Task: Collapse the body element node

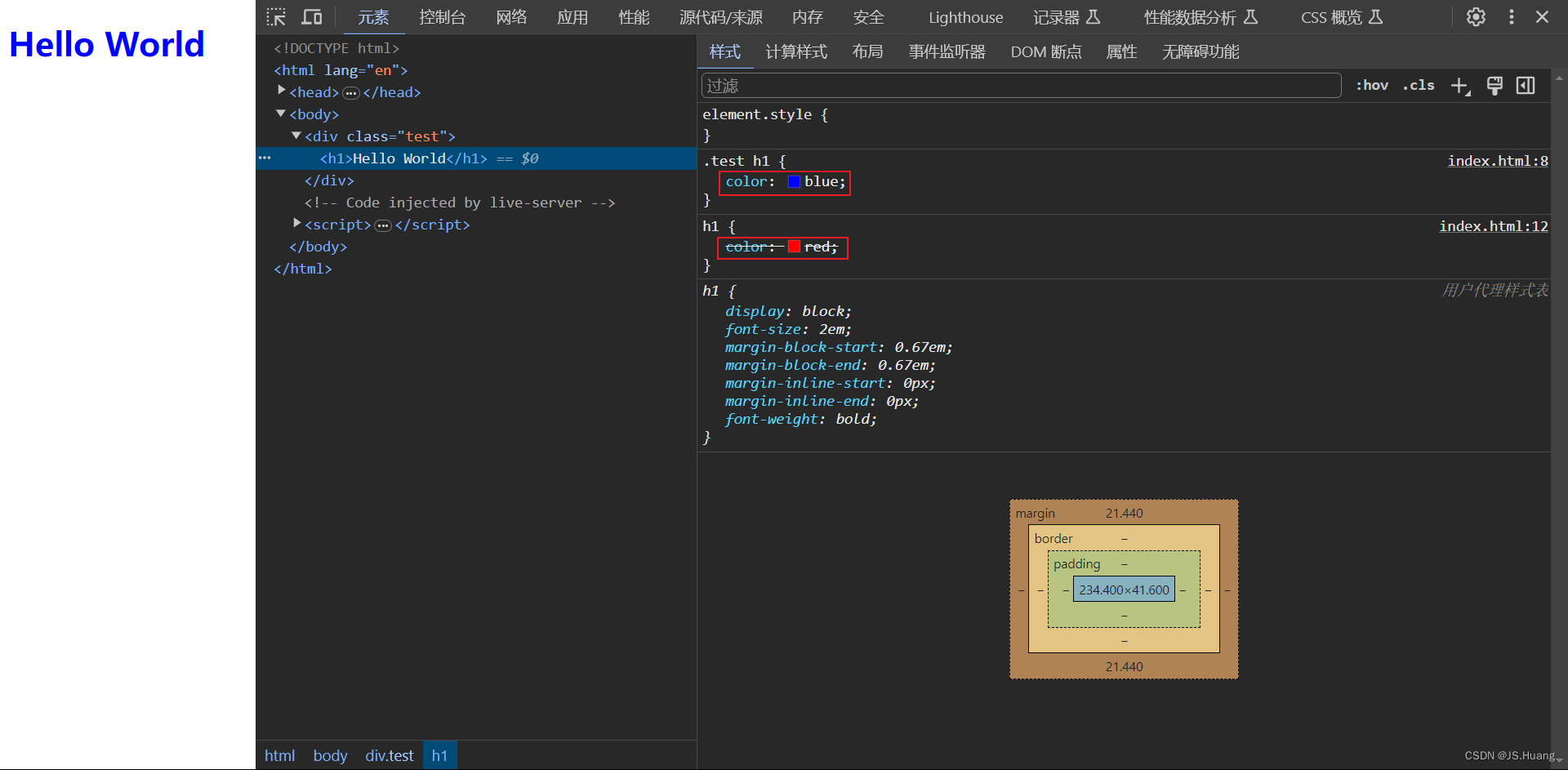Action: point(281,113)
